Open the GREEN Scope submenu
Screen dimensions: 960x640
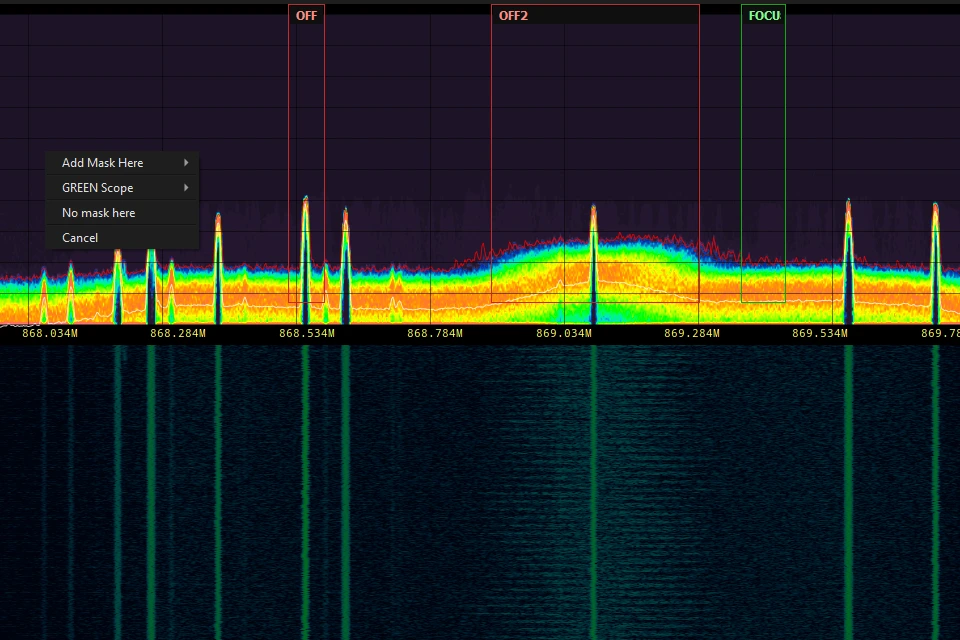(97, 188)
